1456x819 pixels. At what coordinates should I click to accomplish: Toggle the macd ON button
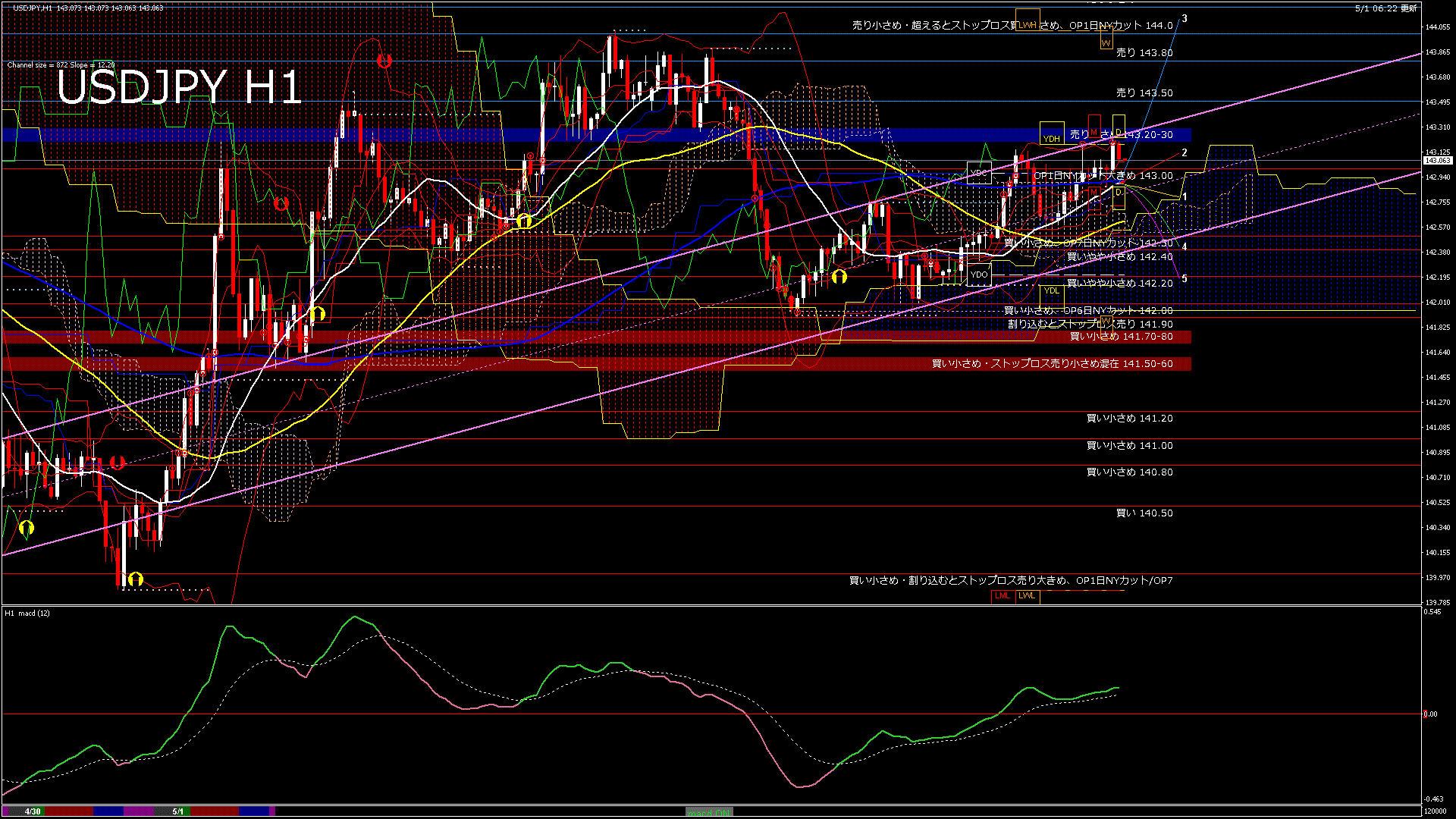[709, 812]
